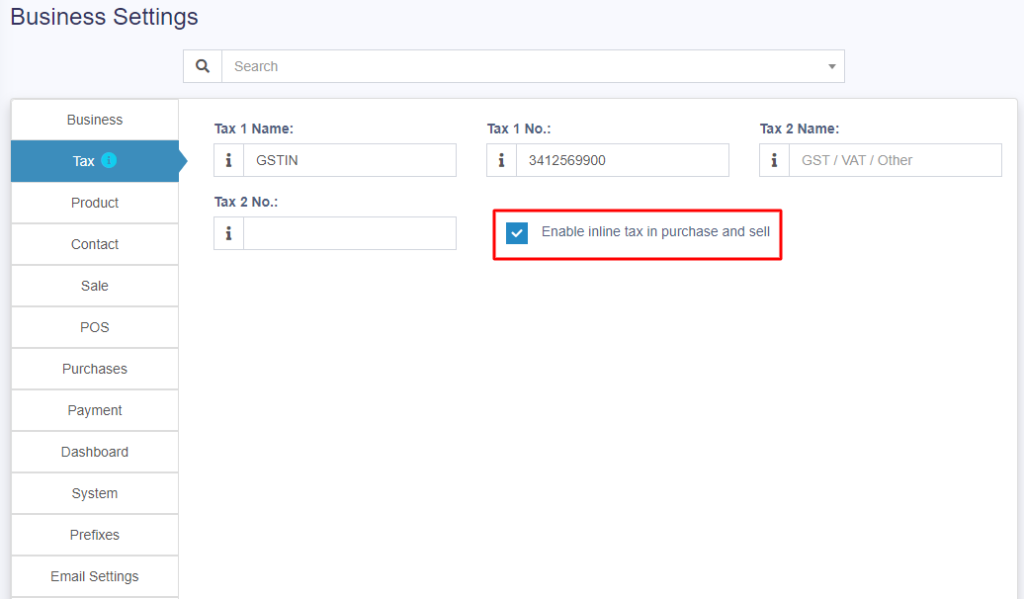Click info icon in Tax 2 No. field
This screenshot has height=599, width=1024.
229,233
